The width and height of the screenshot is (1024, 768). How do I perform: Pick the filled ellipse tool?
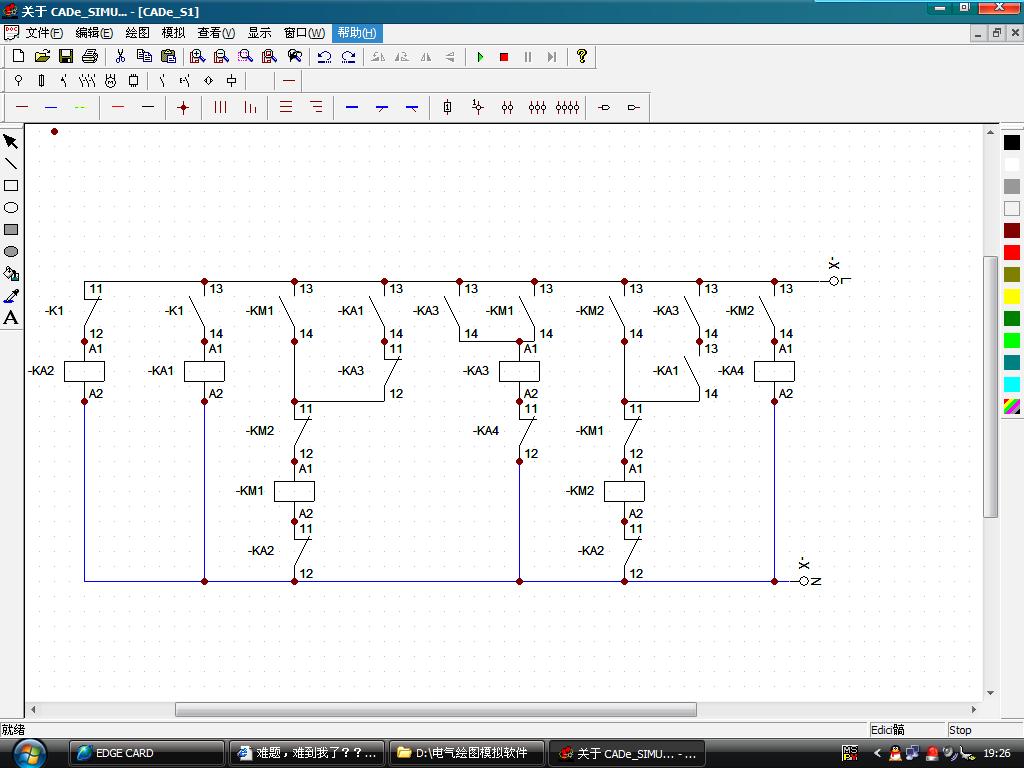coord(11,252)
